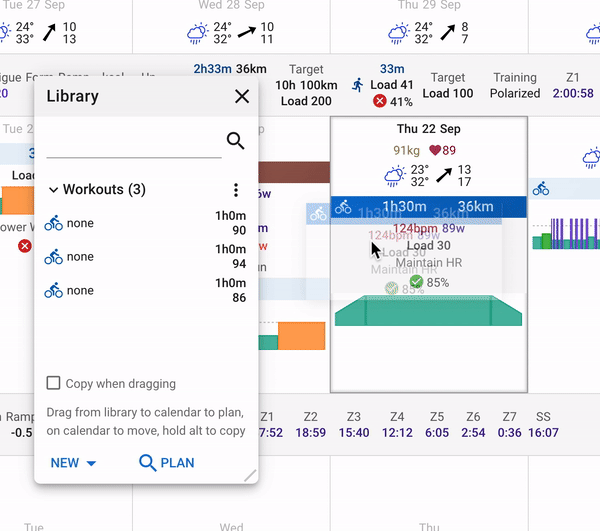Click the 'Thu 22 Sep' day heading
The height and width of the screenshot is (531, 600).
click(x=428, y=129)
